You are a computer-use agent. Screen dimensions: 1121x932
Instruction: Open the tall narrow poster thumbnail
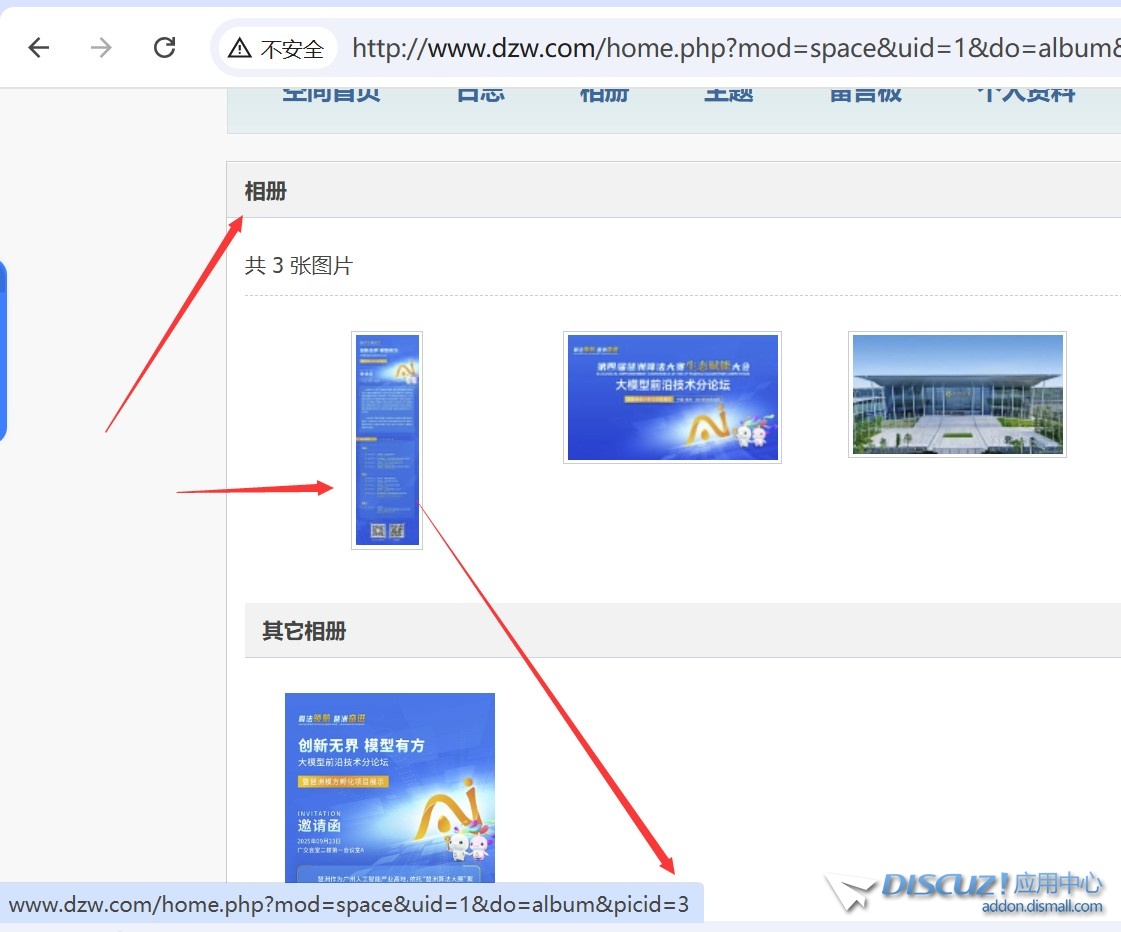click(x=387, y=440)
